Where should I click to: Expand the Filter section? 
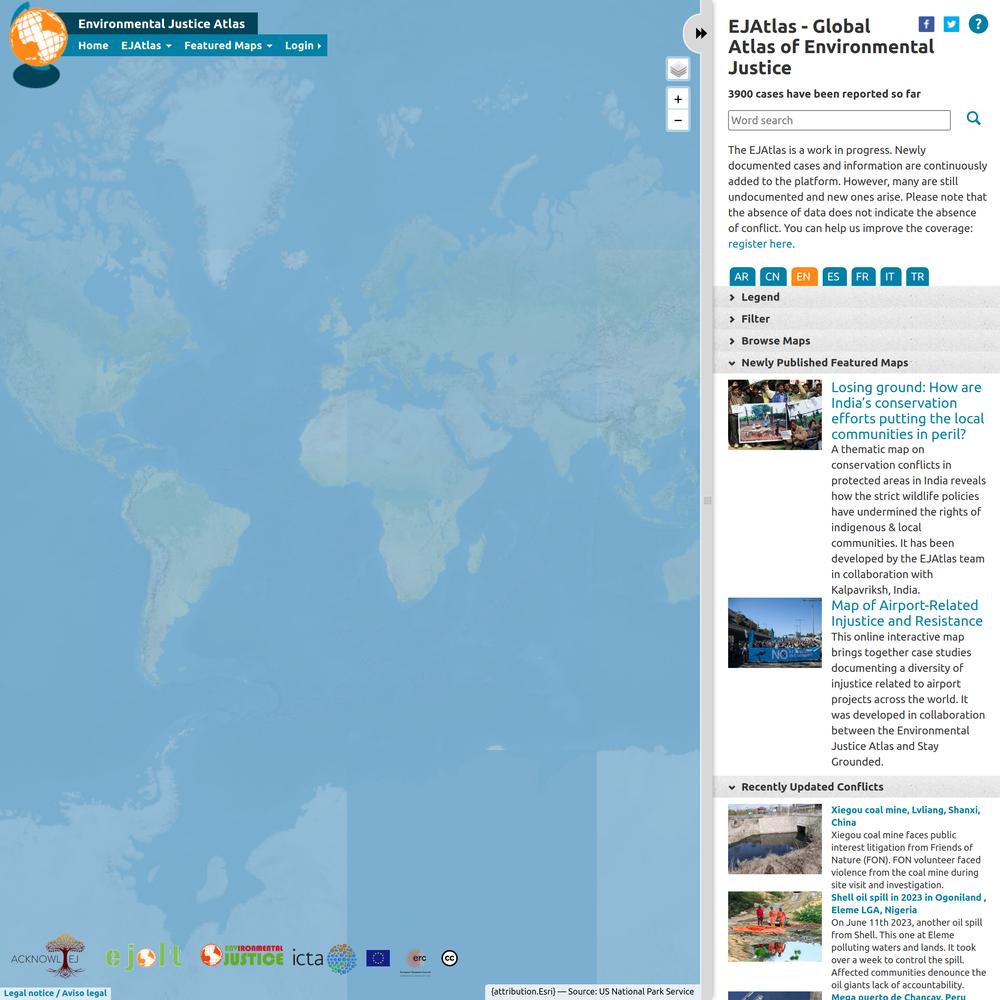point(856,319)
